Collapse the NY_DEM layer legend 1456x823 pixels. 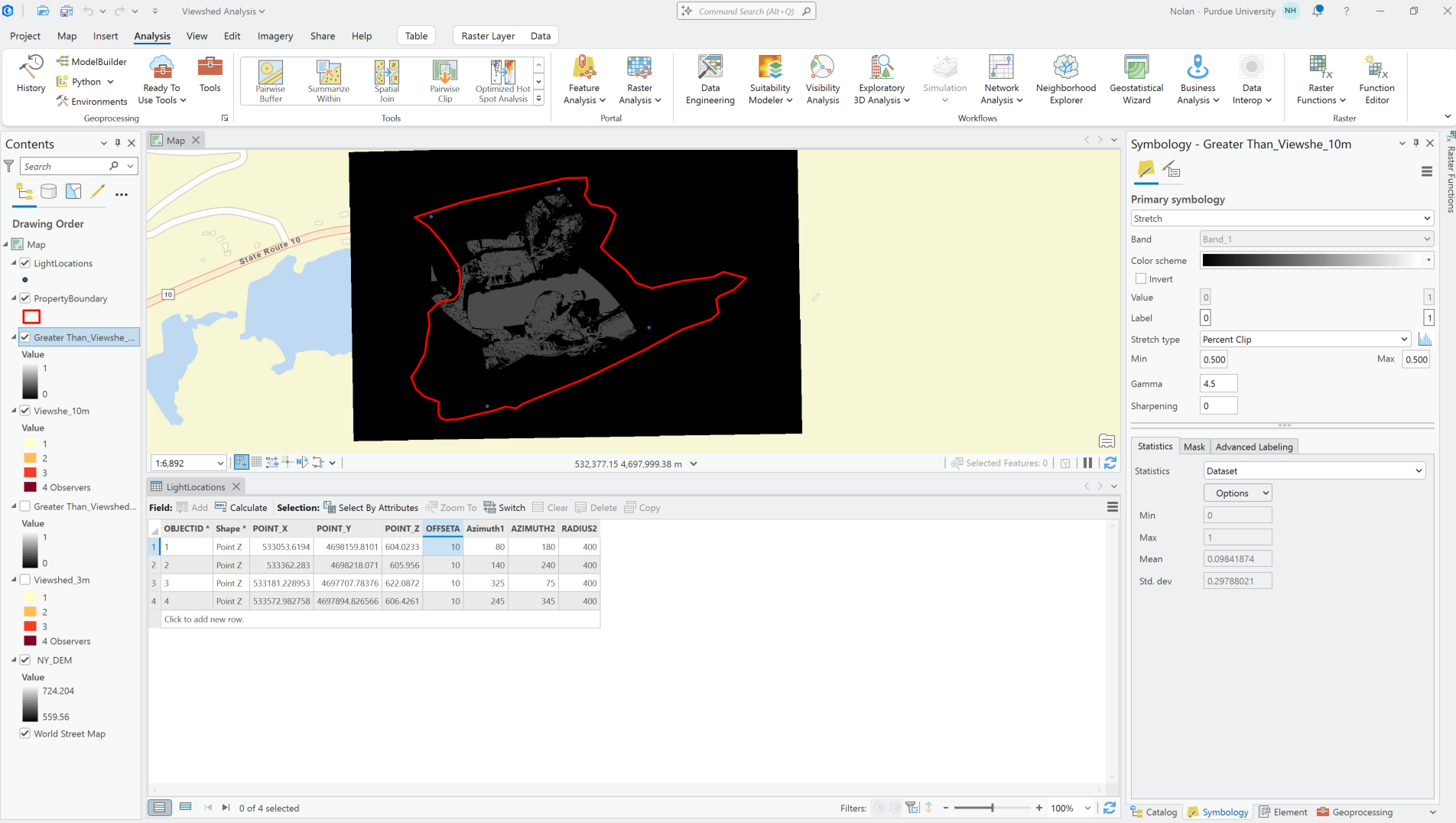(14, 660)
